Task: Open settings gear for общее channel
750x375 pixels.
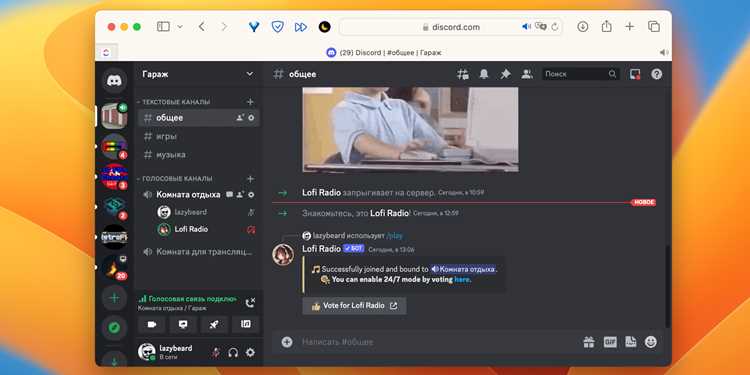Action: [251, 118]
